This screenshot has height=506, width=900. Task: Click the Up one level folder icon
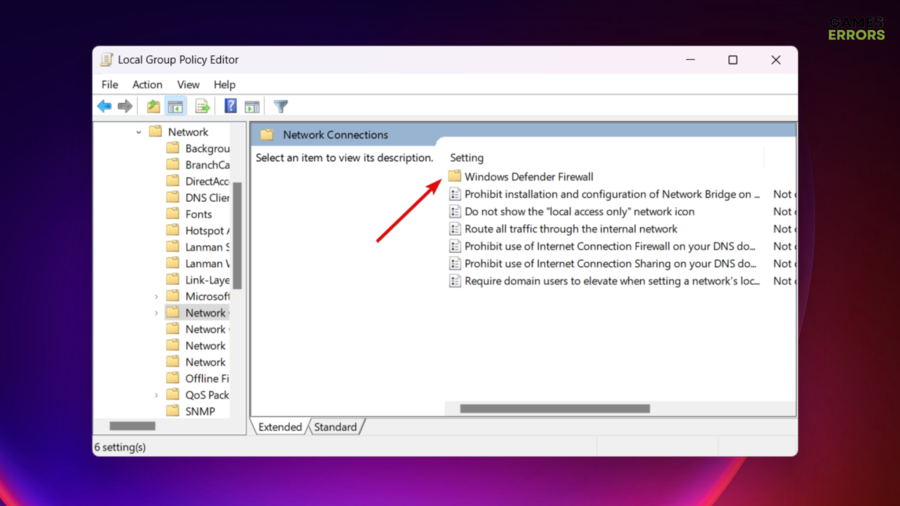(153, 106)
